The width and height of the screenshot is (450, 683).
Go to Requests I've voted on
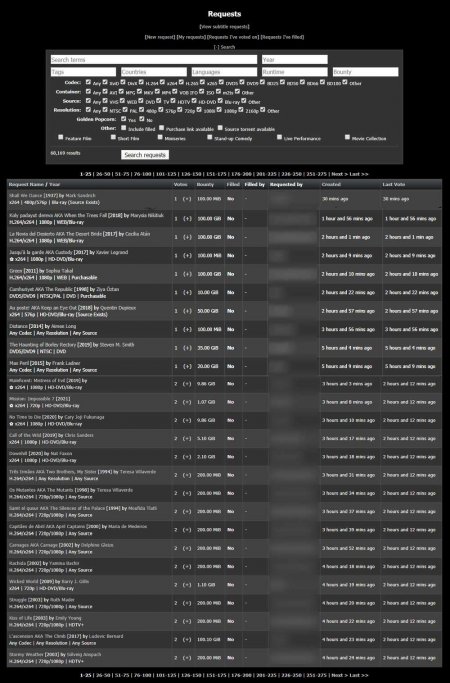[233, 37]
